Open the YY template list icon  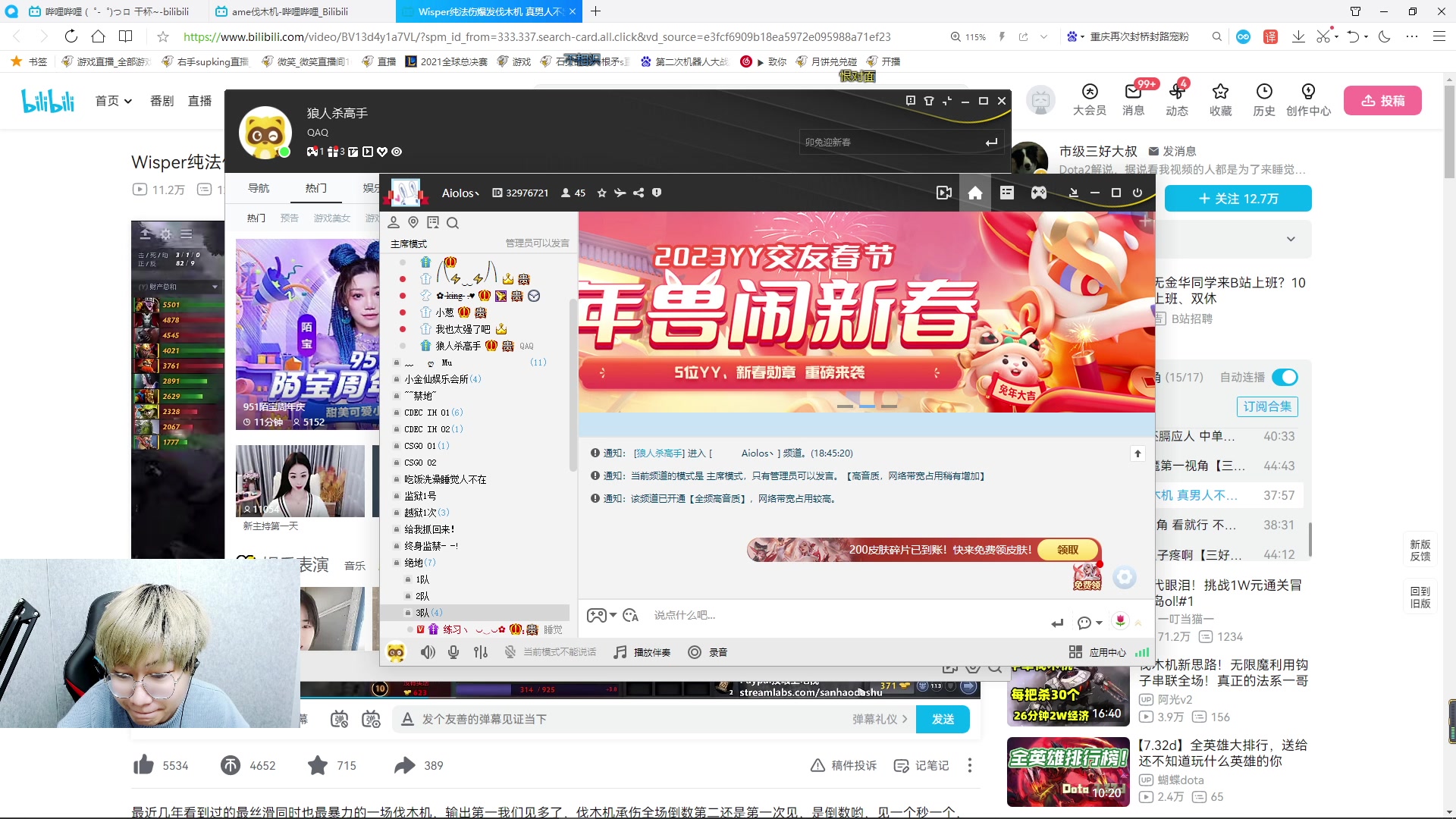click(1007, 193)
